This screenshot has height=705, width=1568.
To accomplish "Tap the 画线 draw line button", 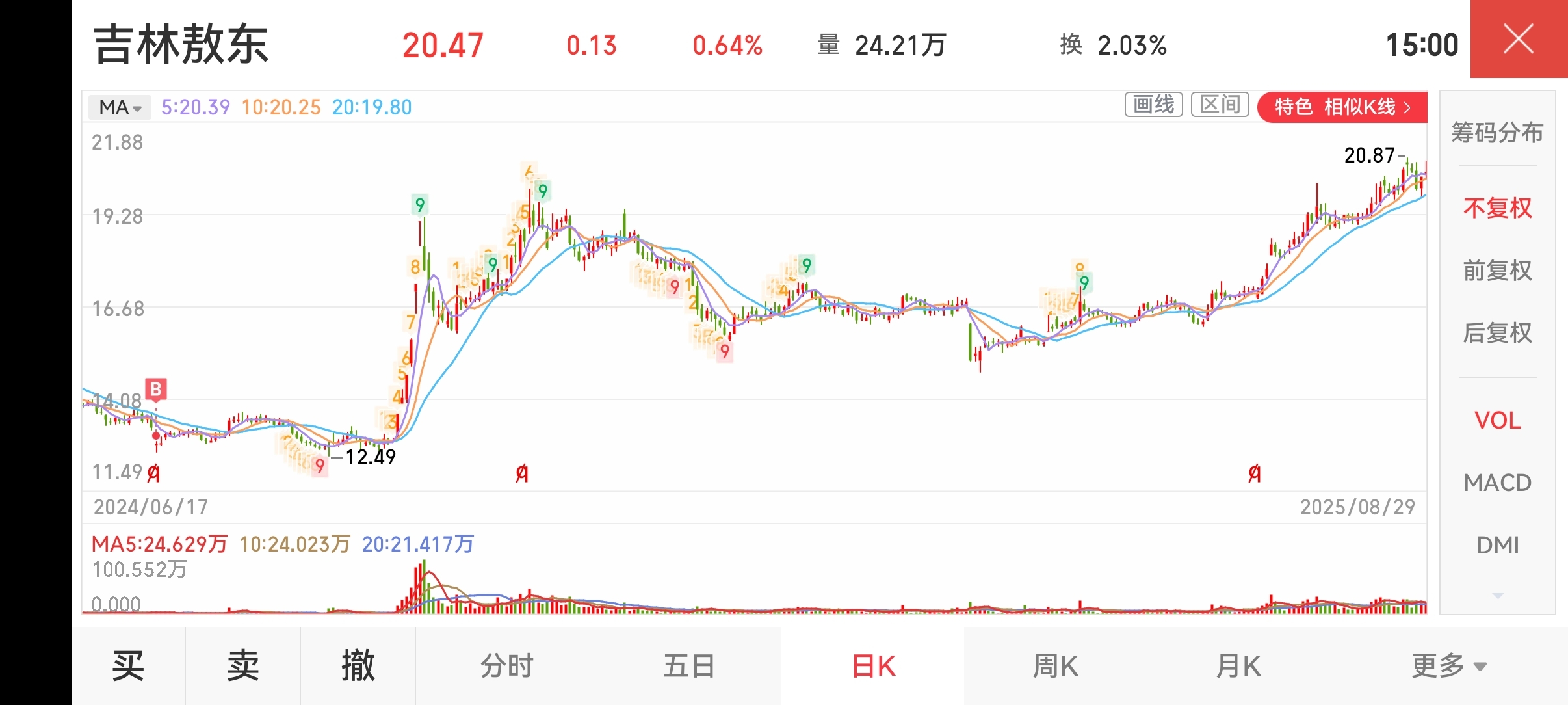I will click(x=1154, y=104).
